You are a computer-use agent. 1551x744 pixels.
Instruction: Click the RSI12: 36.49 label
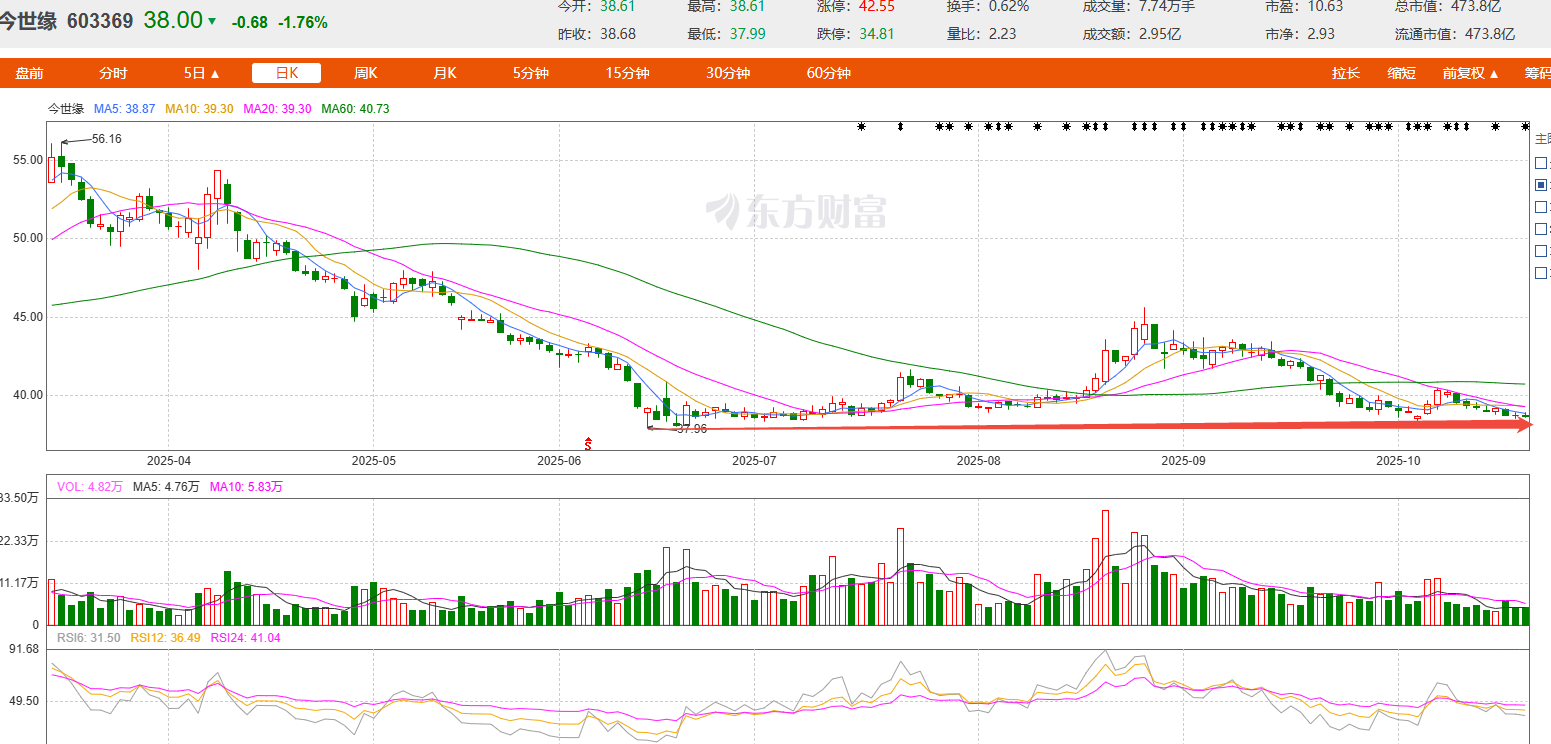[x=165, y=637]
